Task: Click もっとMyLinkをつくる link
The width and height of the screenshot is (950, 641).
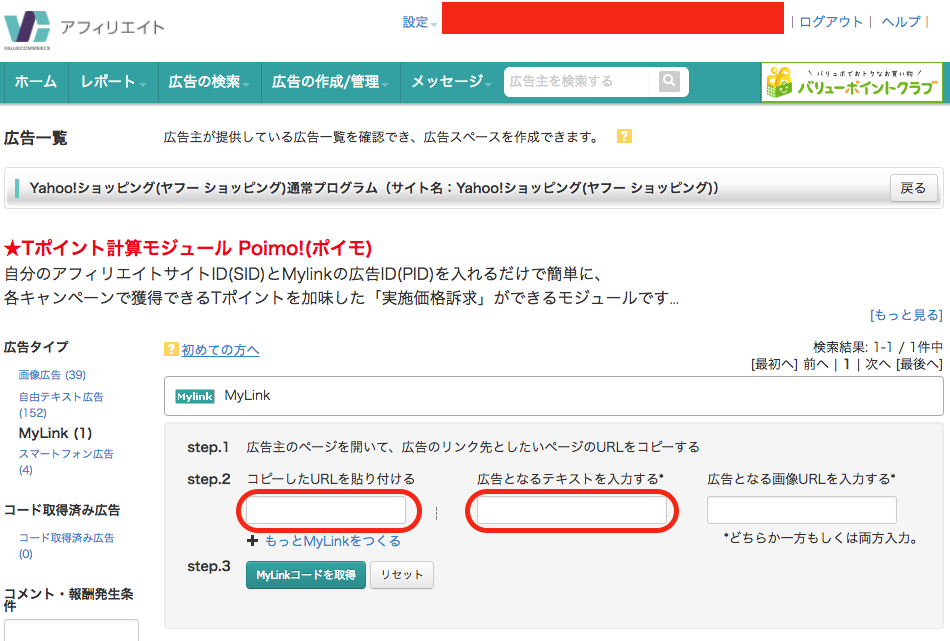Action: pyautogui.click(x=333, y=541)
